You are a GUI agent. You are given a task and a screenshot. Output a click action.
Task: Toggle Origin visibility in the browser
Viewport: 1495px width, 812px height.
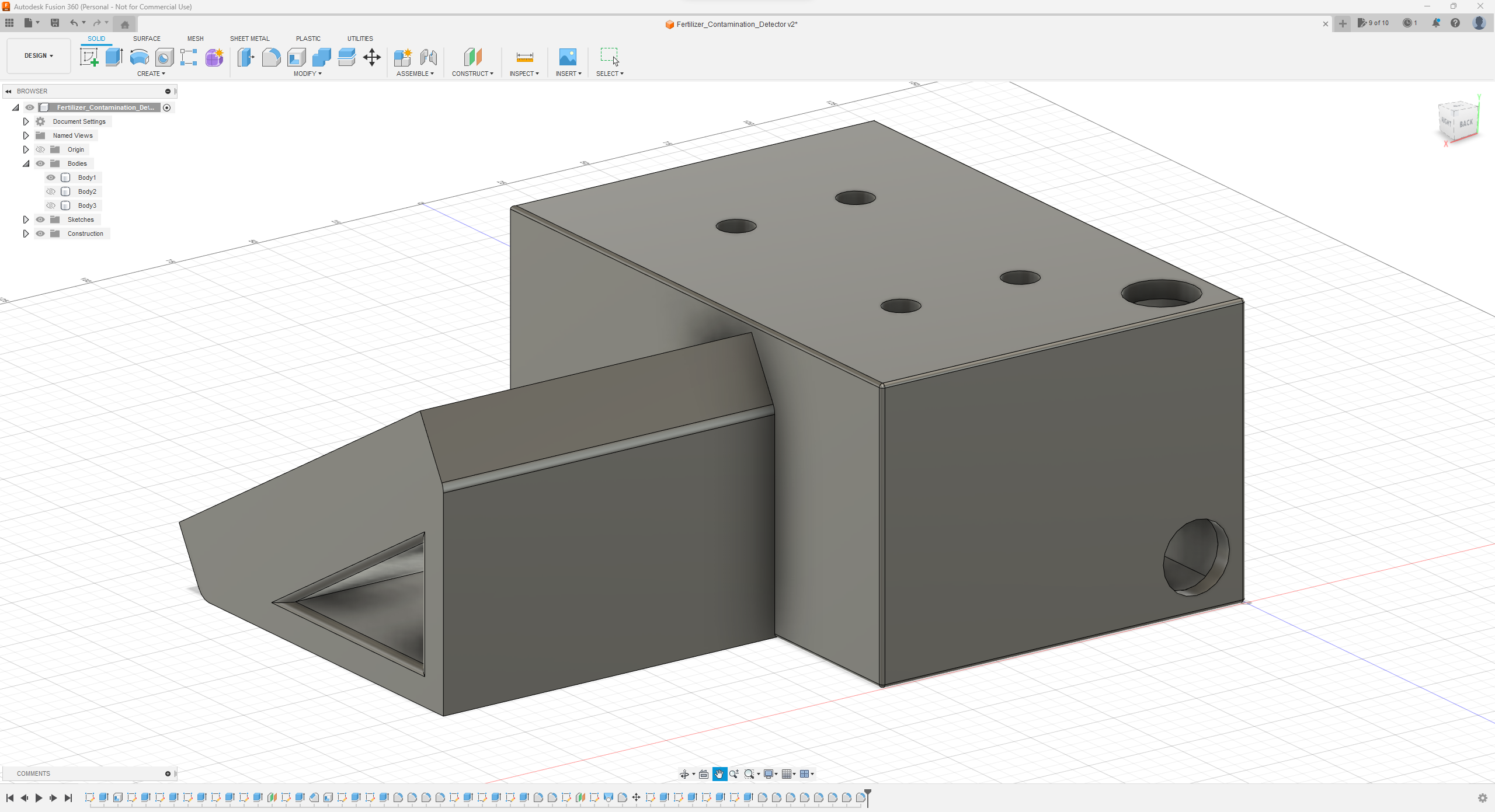click(x=40, y=149)
